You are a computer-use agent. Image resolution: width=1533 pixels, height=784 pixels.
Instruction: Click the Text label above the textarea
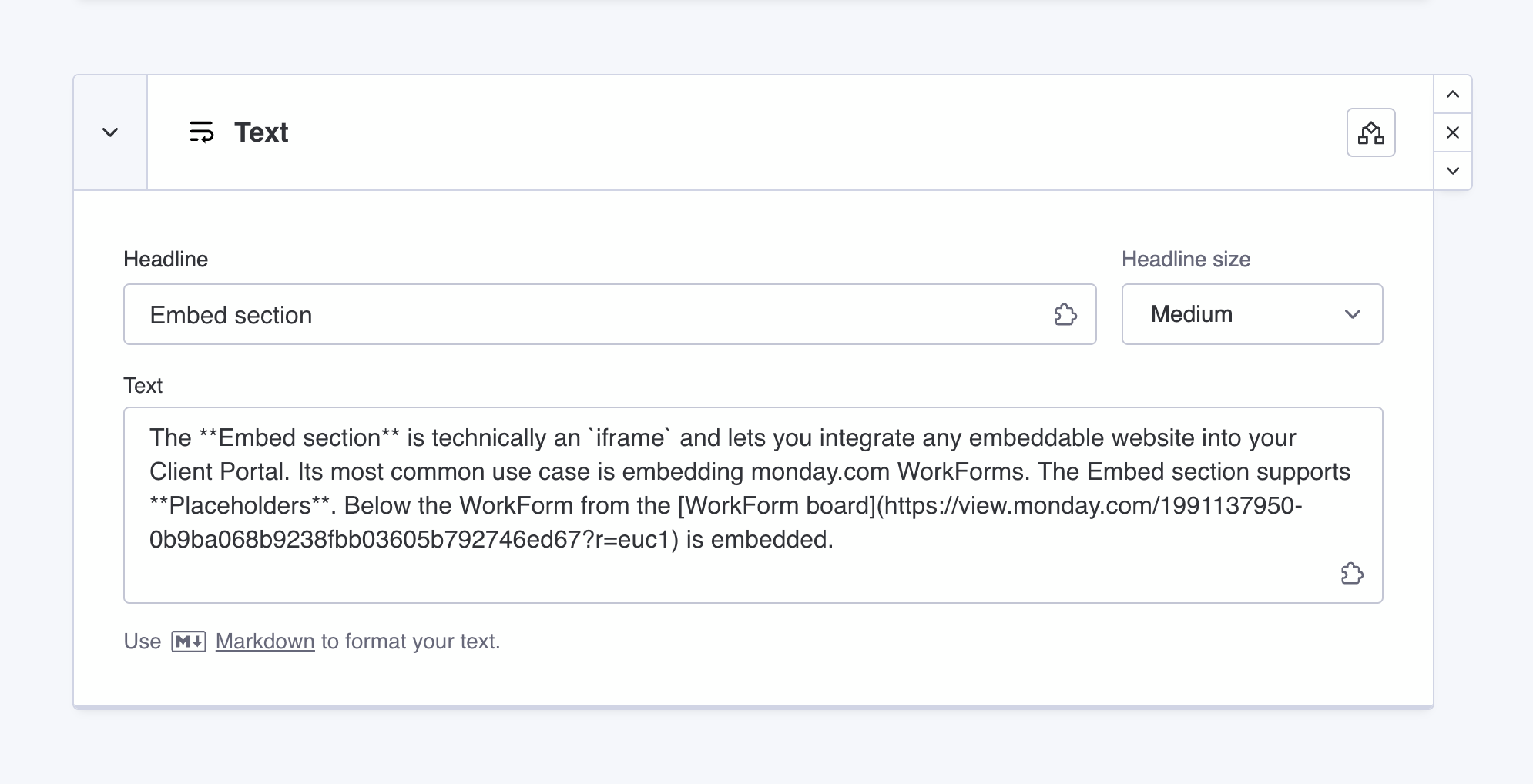click(143, 386)
